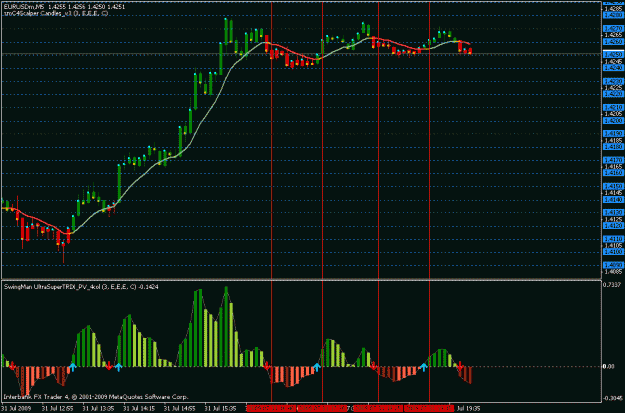The height and width of the screenshot is (413, 625).
Task: Click the 1.4210 price level label
Action: coord(613,108)
